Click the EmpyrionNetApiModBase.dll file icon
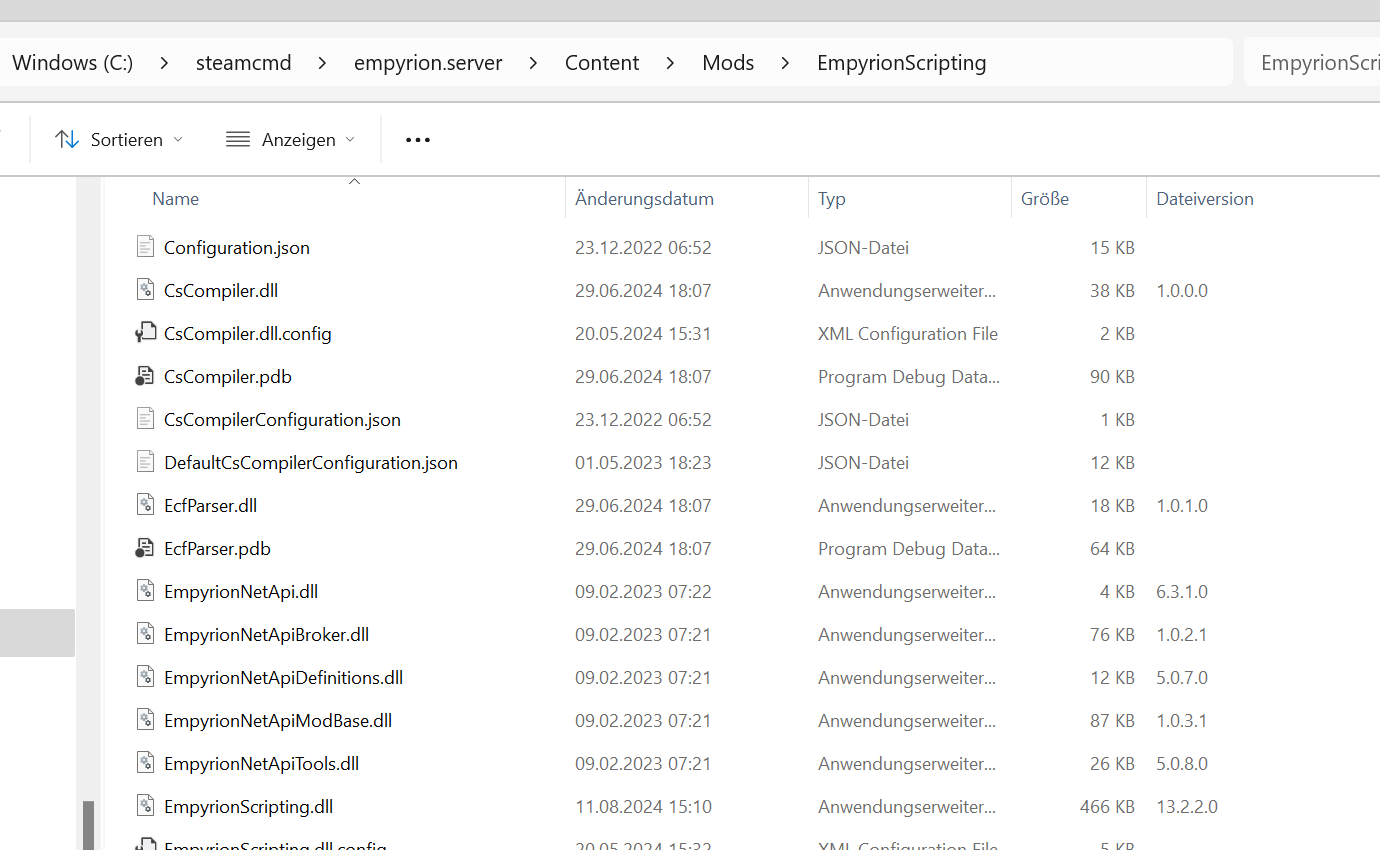Viewport: 1380px width, 850px height. (x=146, y=720)
